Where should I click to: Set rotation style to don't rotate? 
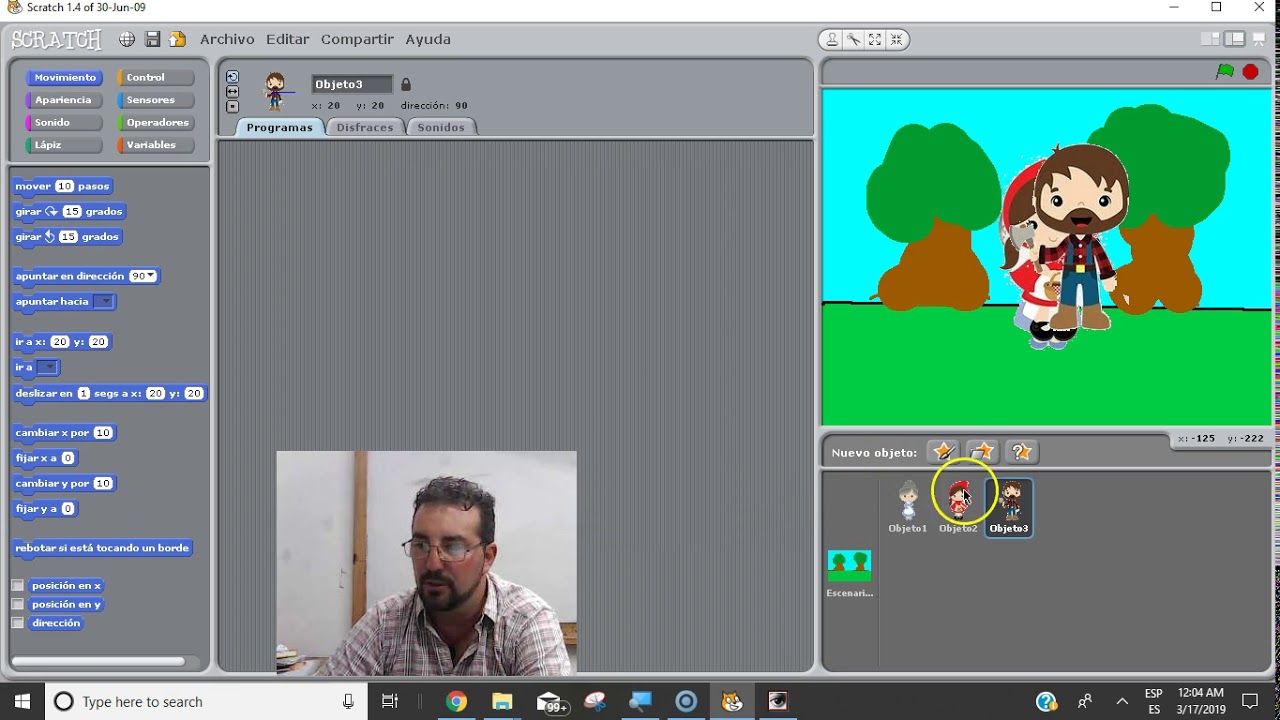(232, 106)
